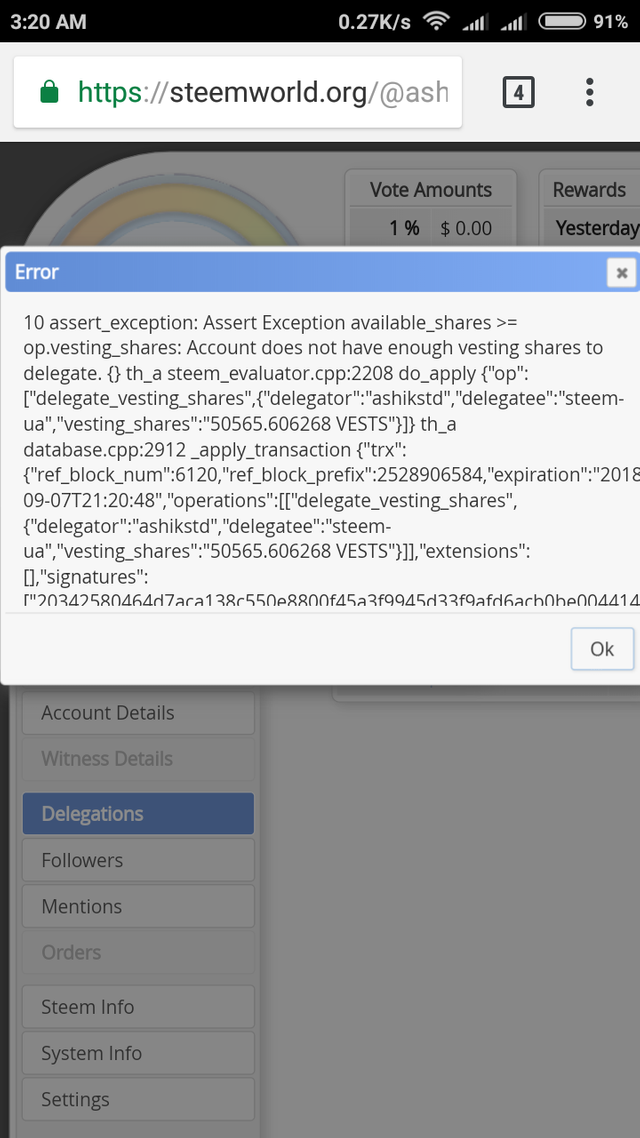
Task: Tap the Error dialog title bar
Action: [x=300, y=272]
